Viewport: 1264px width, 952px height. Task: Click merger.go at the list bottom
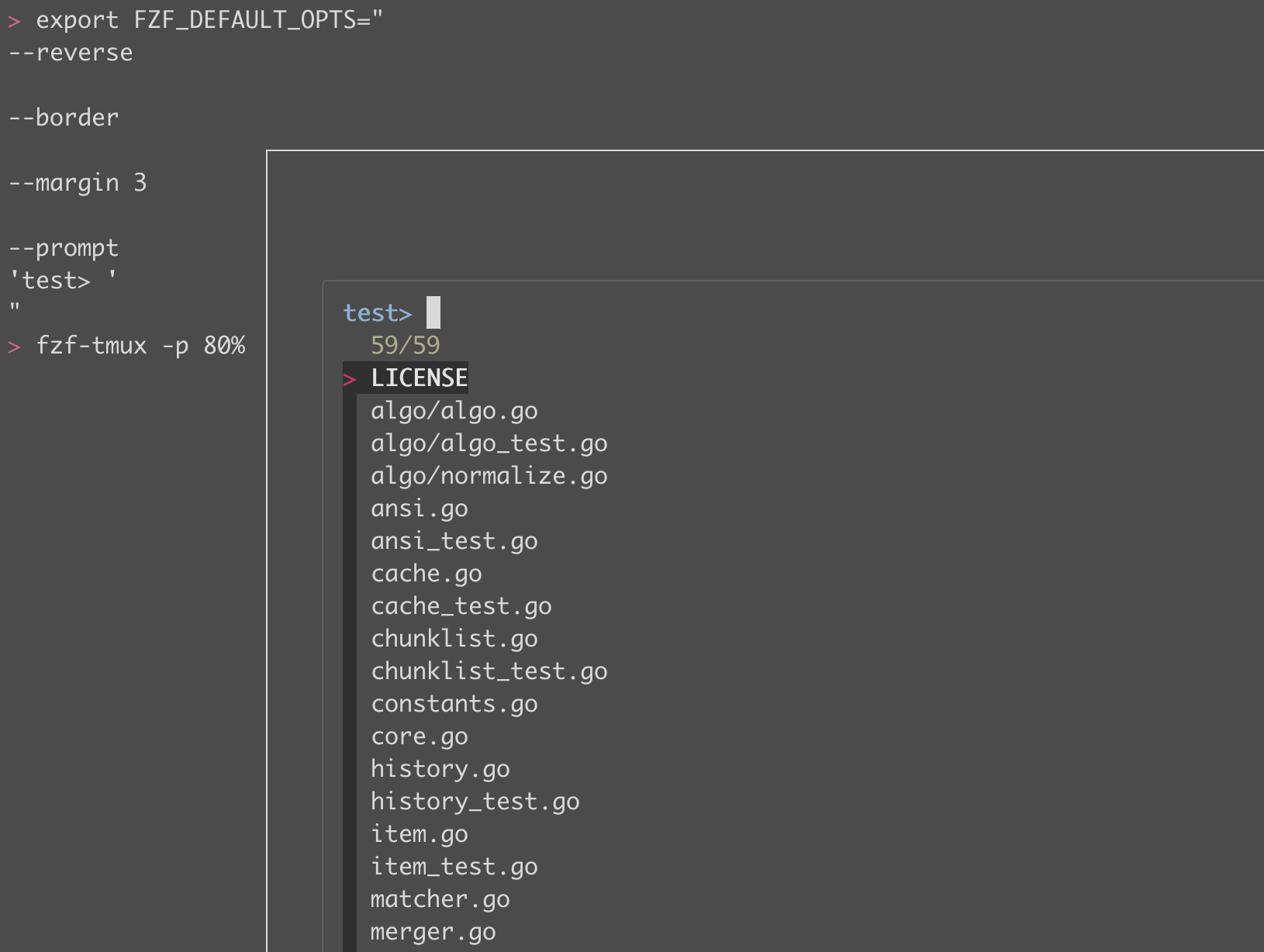[433, 931]
